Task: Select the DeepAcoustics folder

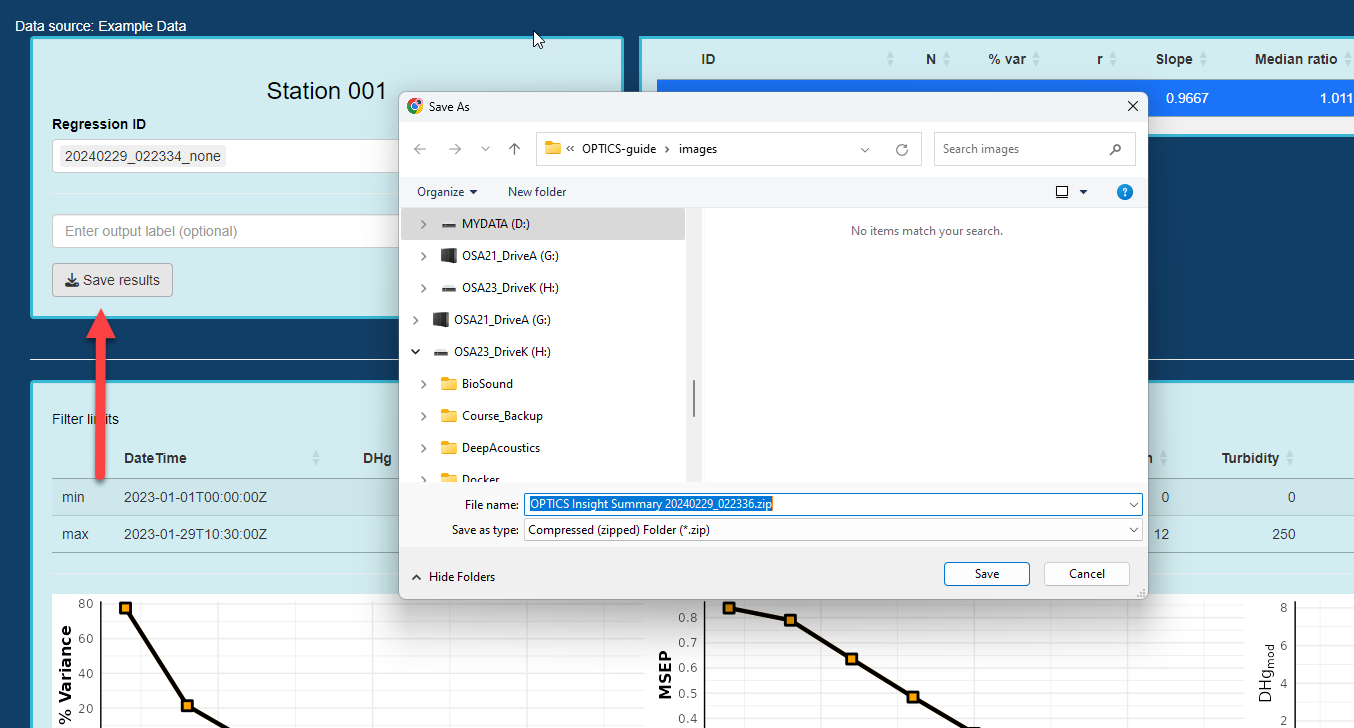Action: point(501,448)
